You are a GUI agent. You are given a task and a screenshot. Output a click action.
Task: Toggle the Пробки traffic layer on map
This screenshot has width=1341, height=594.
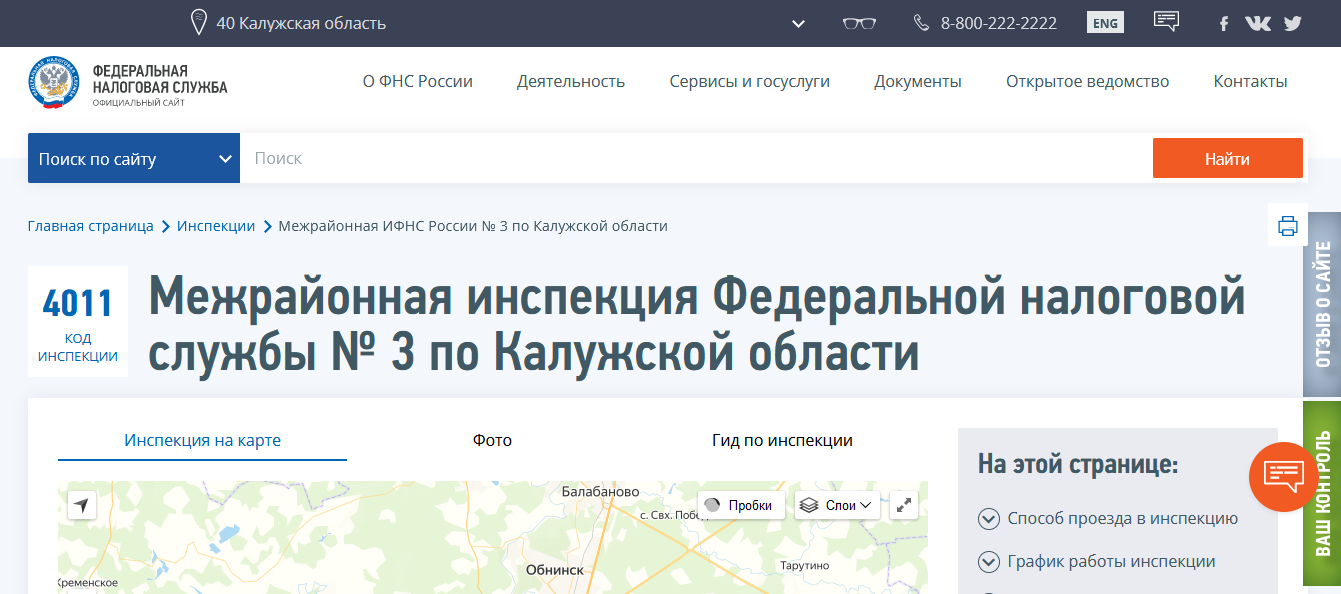(x=741, y=505)
